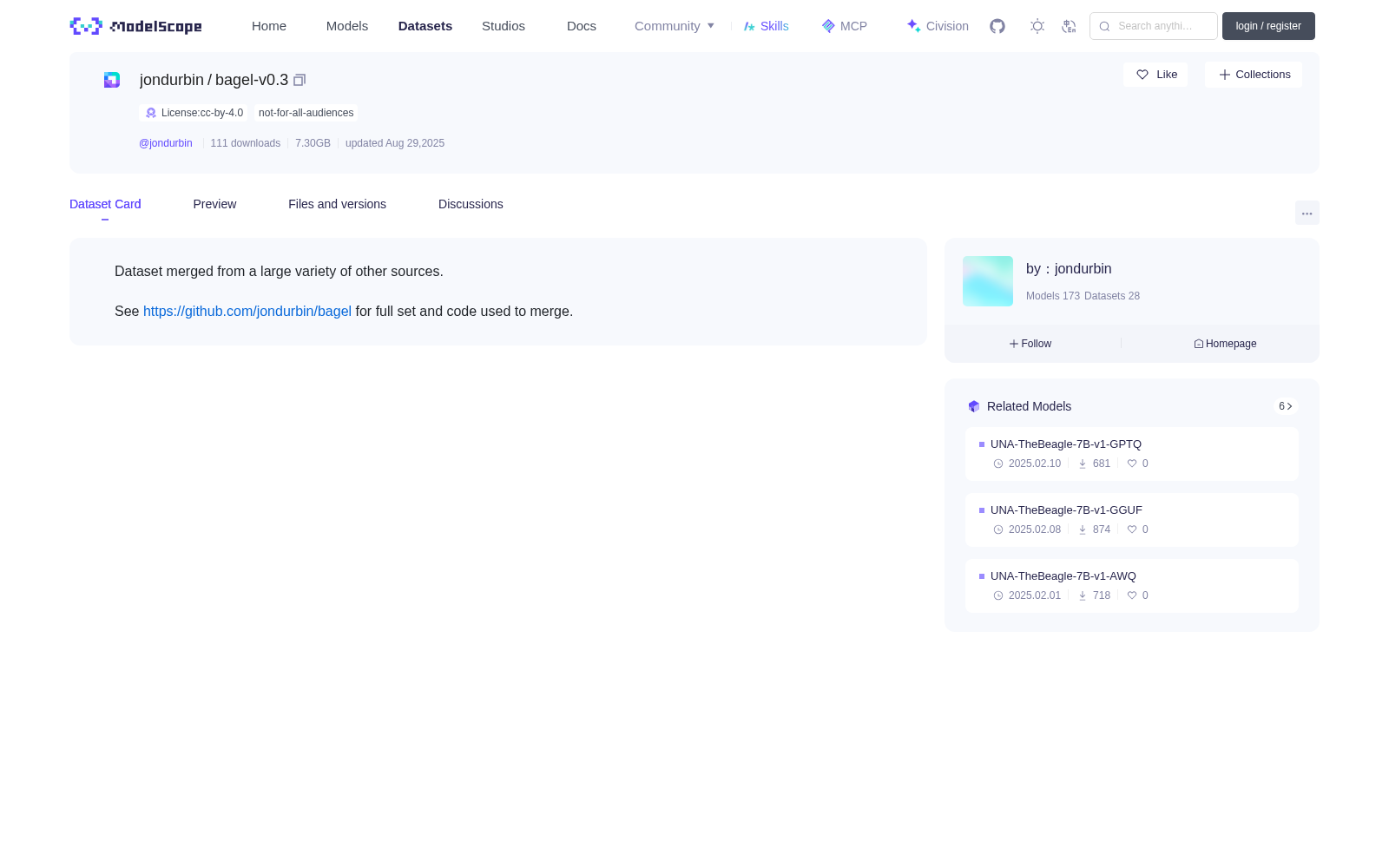Click the dataset avatar icon beside jondurbin
This screenshot has width=1389, height=868.
tap(112, 80)
